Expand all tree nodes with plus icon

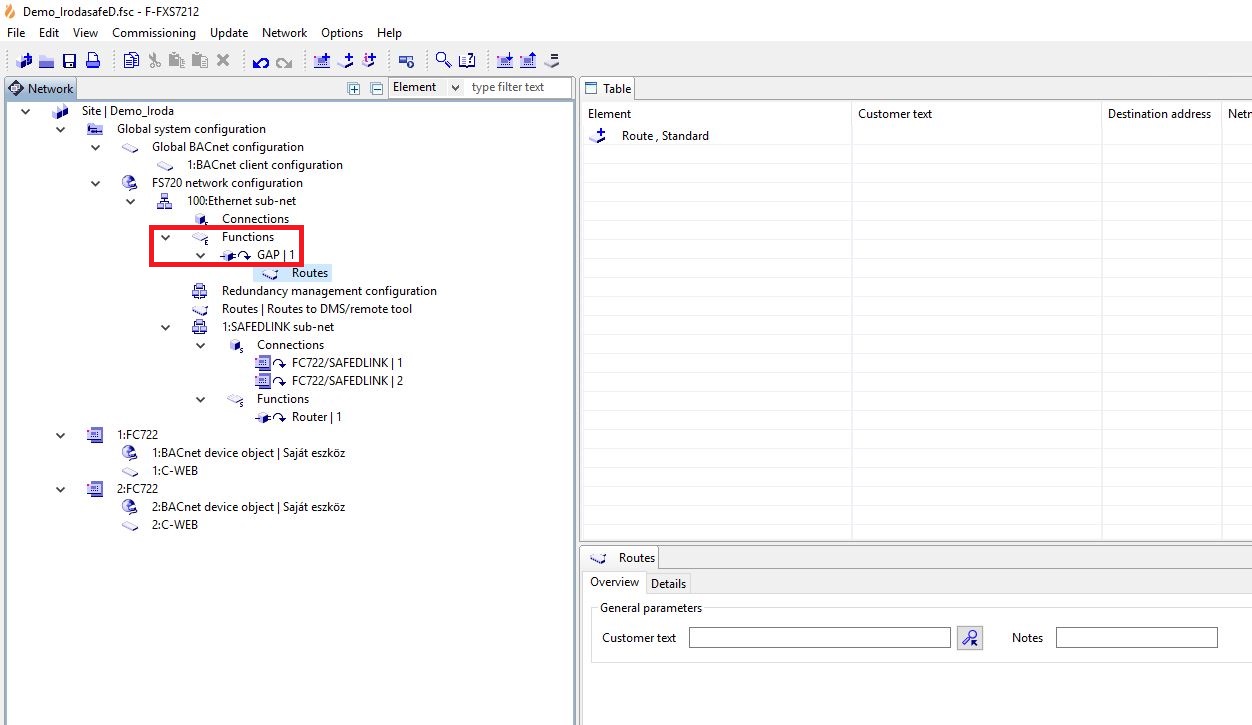[353, 88]
